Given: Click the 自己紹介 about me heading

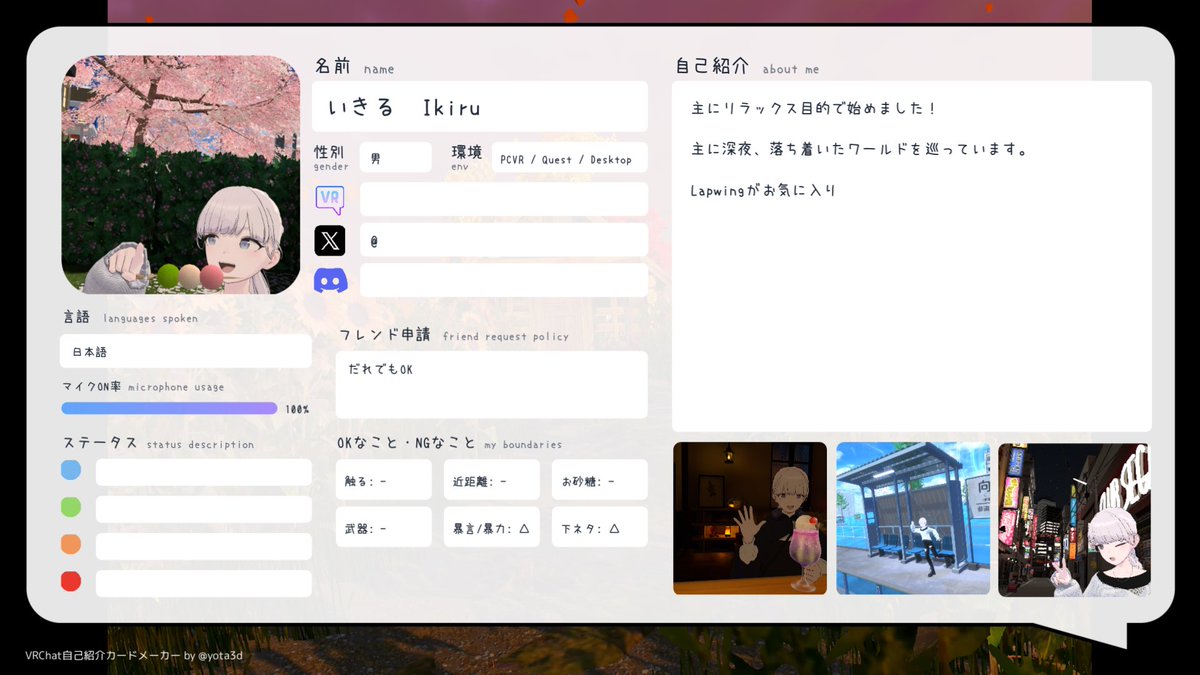Looking at the screenshot, I should 747,67.
